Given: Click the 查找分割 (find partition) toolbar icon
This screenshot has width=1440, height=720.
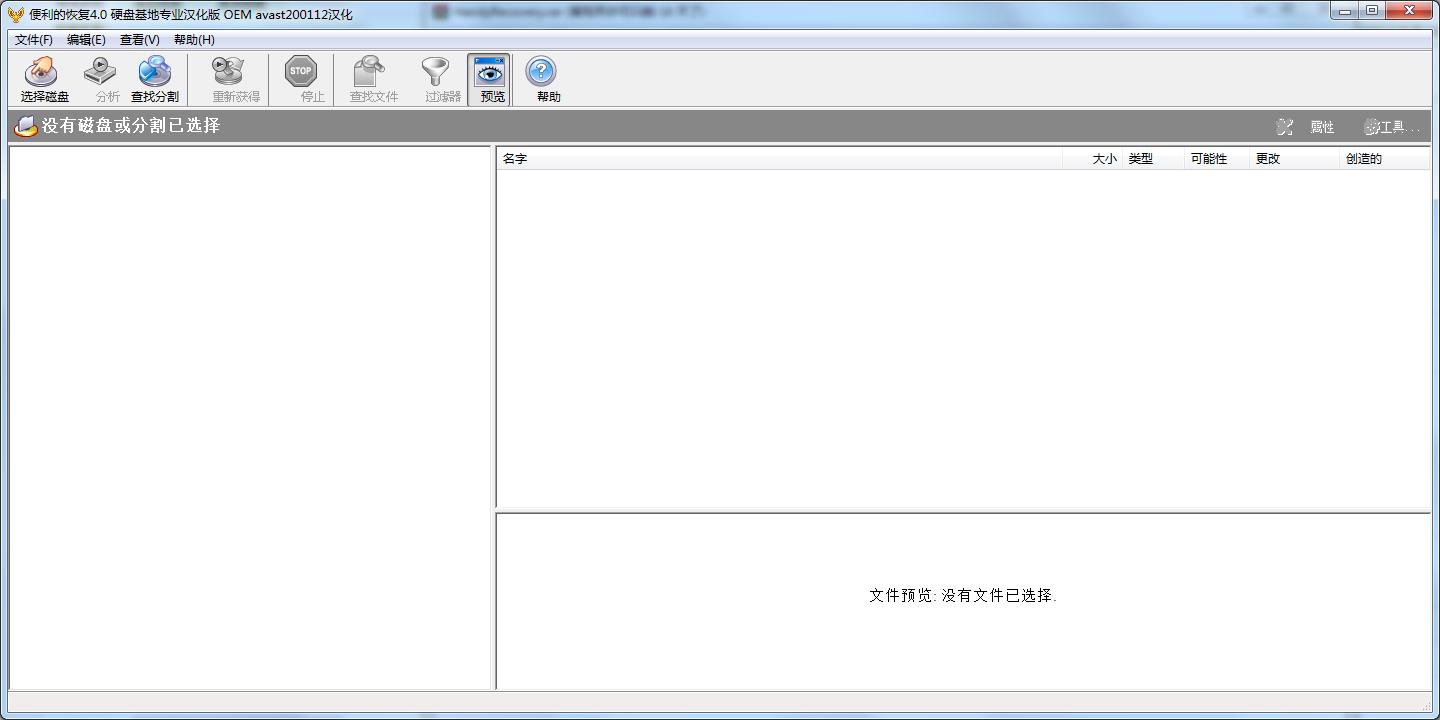Looking at the screenshot, I should point(155,72).
